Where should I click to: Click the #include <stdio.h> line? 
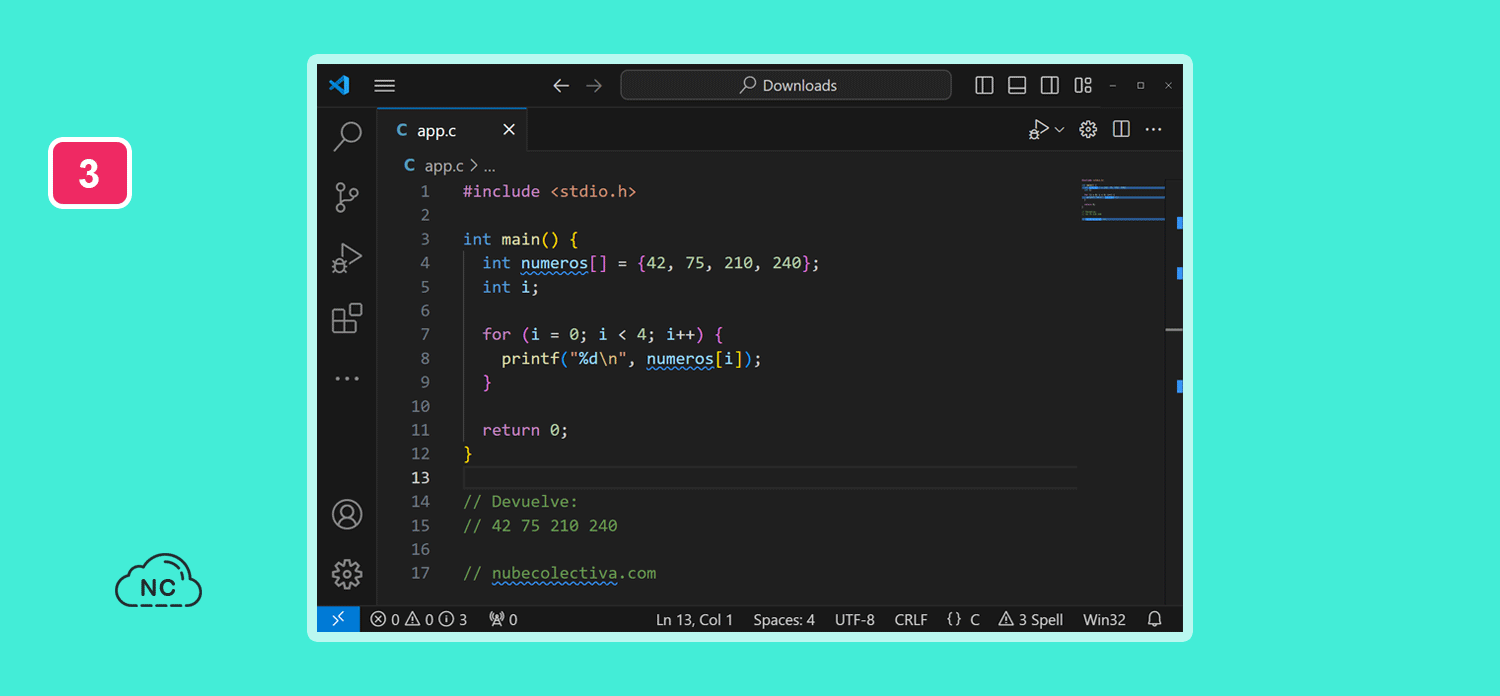tap(549, 191)
